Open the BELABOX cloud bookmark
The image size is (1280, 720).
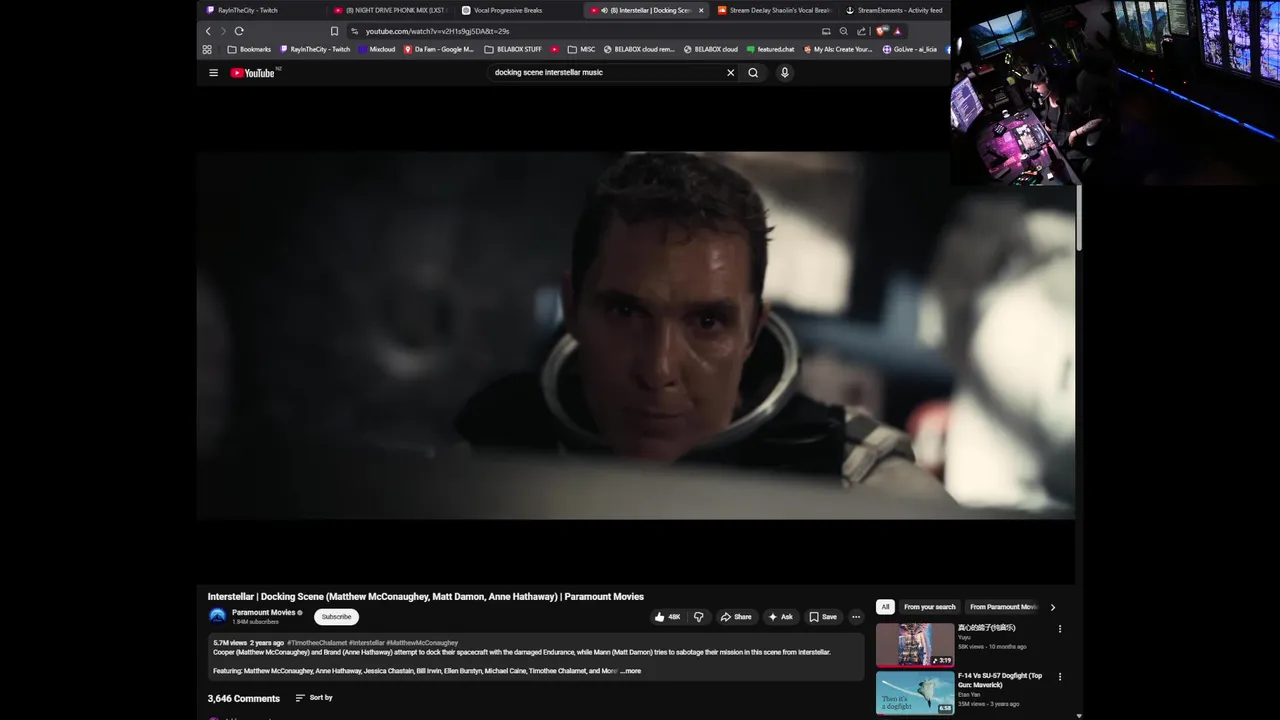[x=711, y=49]
